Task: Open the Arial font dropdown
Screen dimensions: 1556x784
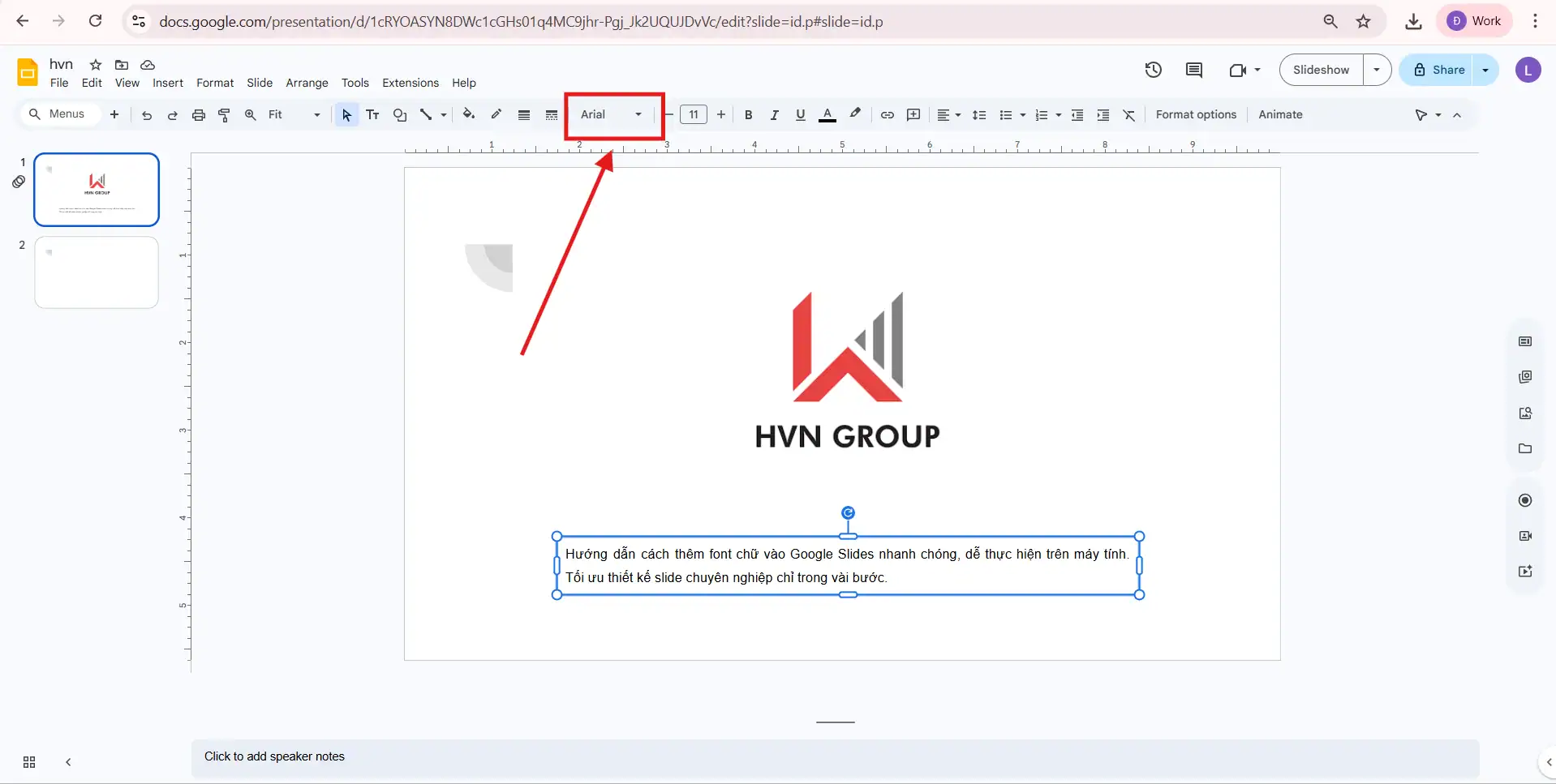Action: [612, 114]
